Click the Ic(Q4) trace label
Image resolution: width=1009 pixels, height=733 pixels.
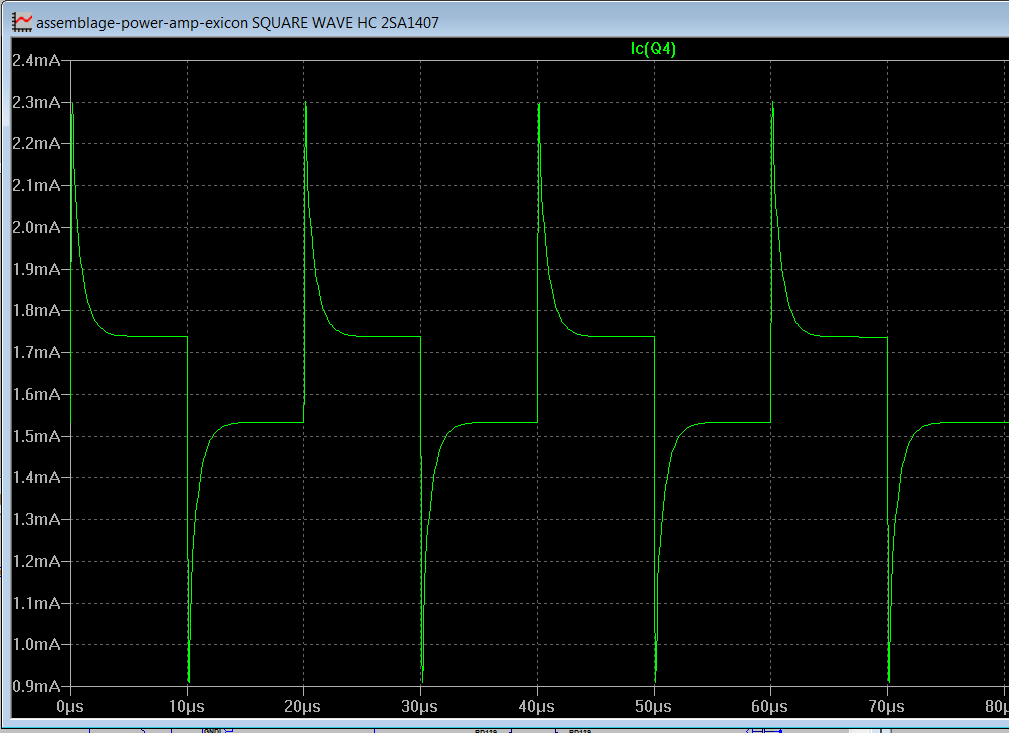(x=653, y=49)
